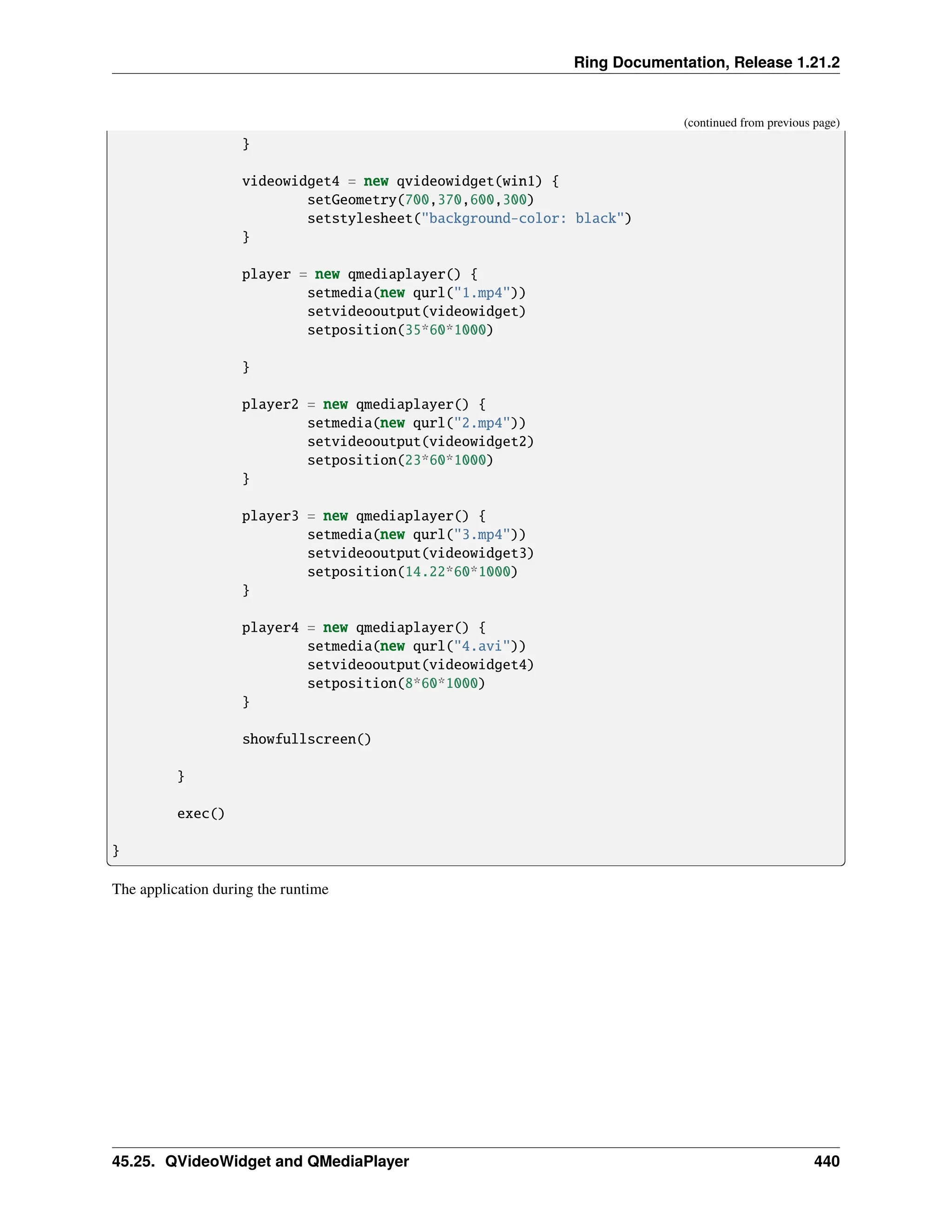Click 'The application during the runtime' text
The image size is (952, 1232).
click(x=220, y=889)
